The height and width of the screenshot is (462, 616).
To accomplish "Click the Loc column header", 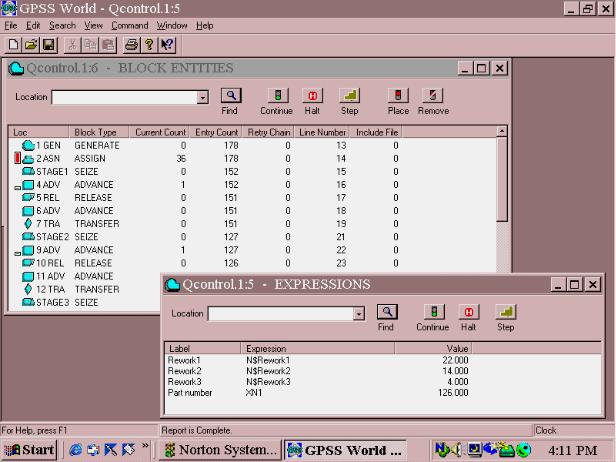I will click(x=39, y=132).
